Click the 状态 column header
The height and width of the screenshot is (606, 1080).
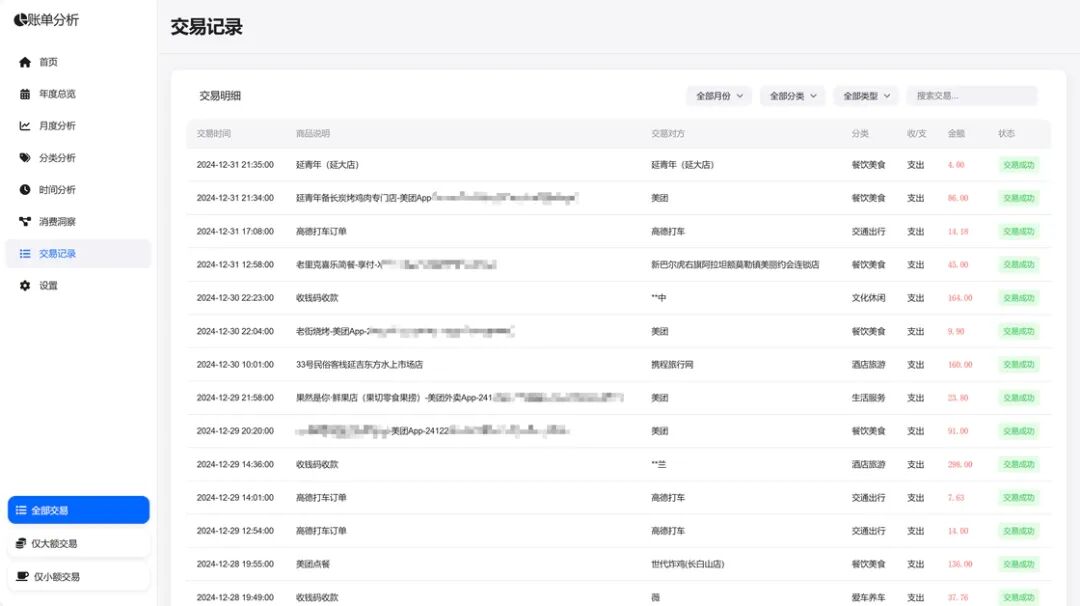1006,134
